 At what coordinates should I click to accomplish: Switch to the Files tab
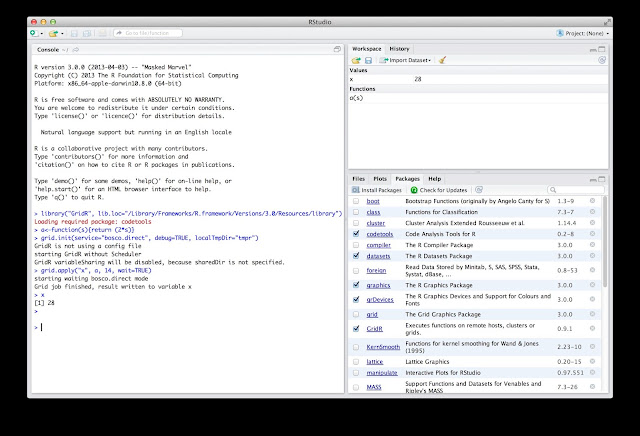click(x=358, y=179)
